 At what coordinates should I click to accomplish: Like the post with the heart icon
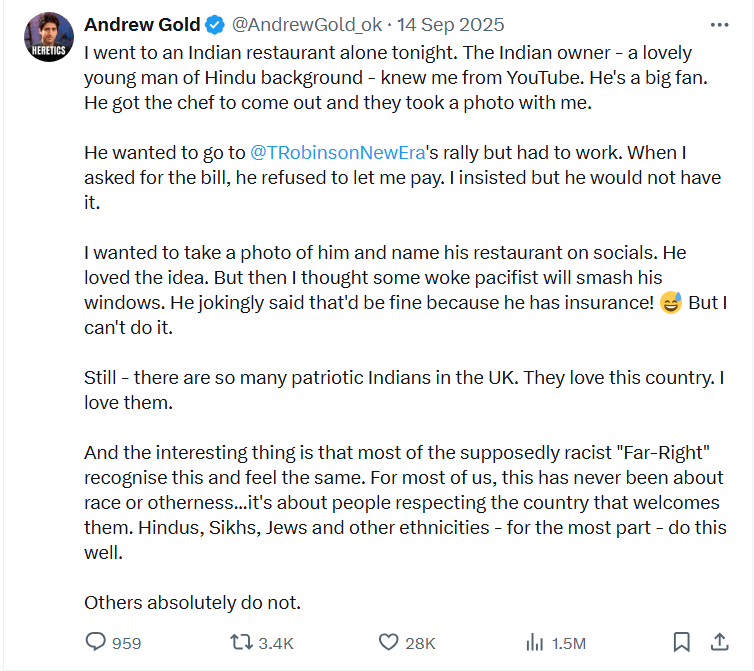click(x=388, y=642)
